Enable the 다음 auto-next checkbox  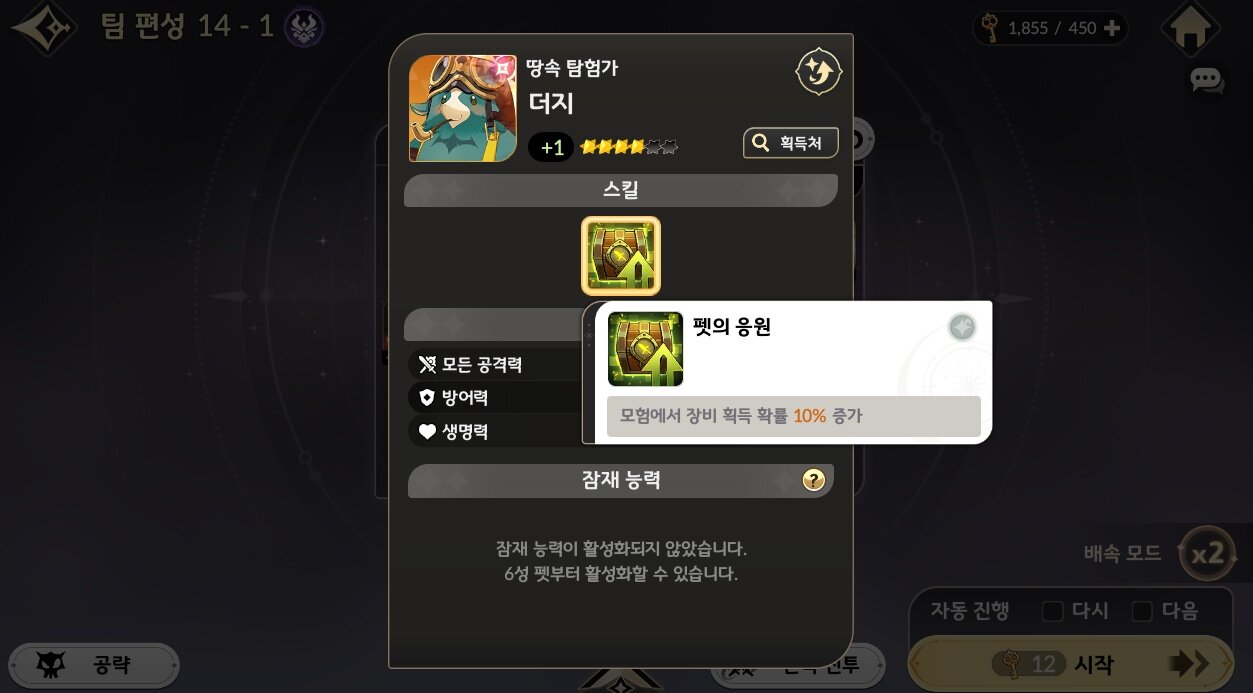[x=1142, y=611]
